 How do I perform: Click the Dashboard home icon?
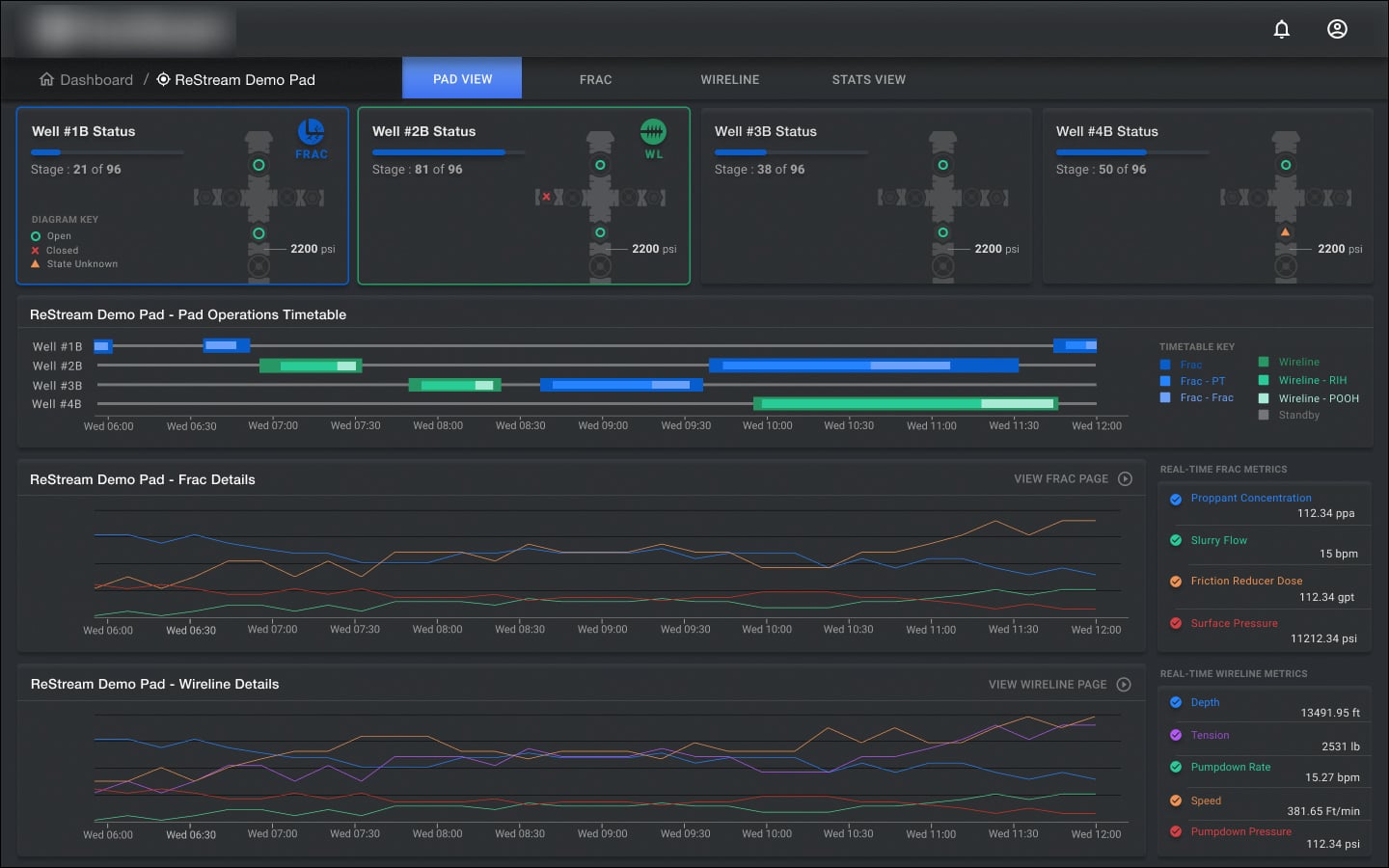pyautogui.click(x=46, y=79)
